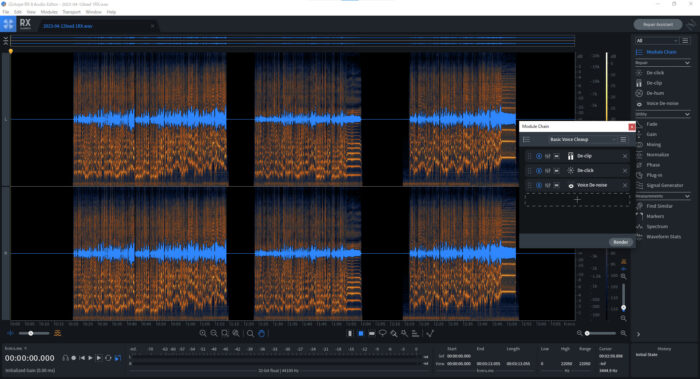This screenshot has width=700, height=379.
Task: Open Waveform Stats
Action: click(x=663, y=237)
